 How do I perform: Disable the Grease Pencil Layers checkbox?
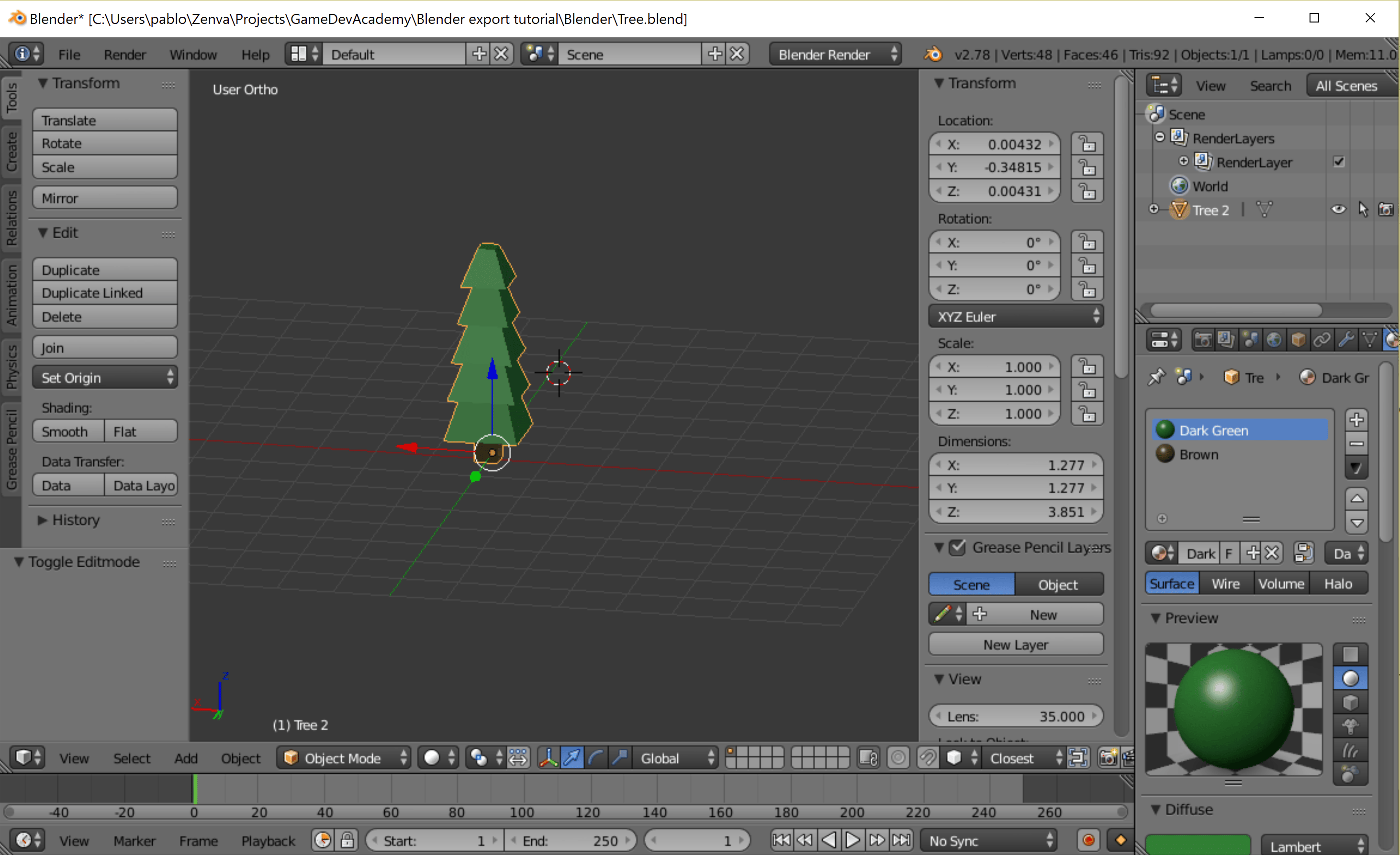coord(959,547)
